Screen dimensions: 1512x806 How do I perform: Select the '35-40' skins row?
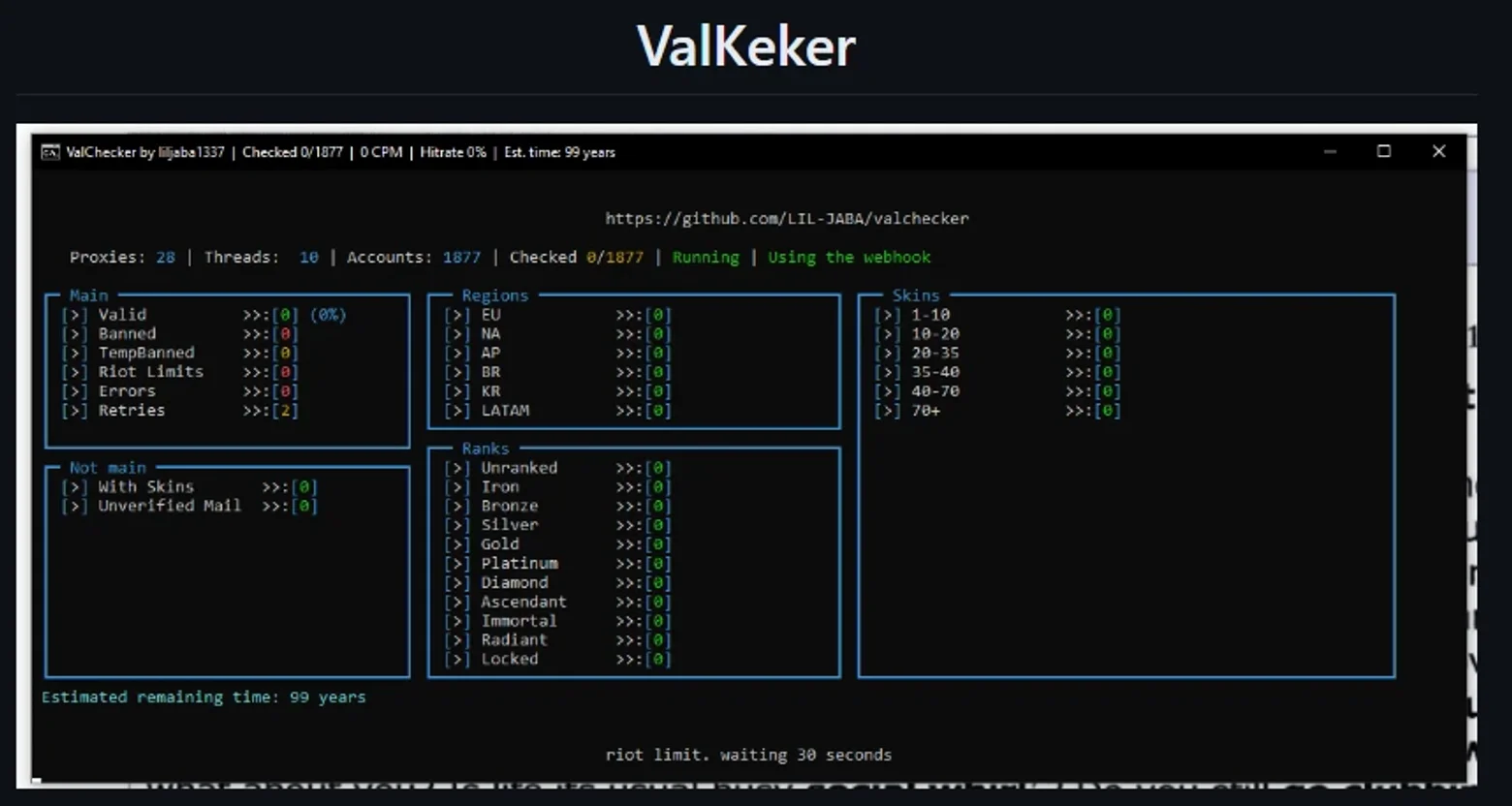coord(997,372)
